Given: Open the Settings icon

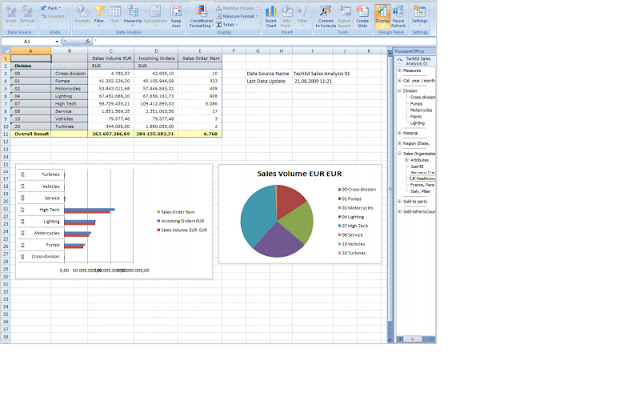Looking at the screenshot, I should click(x=420, y=15).
